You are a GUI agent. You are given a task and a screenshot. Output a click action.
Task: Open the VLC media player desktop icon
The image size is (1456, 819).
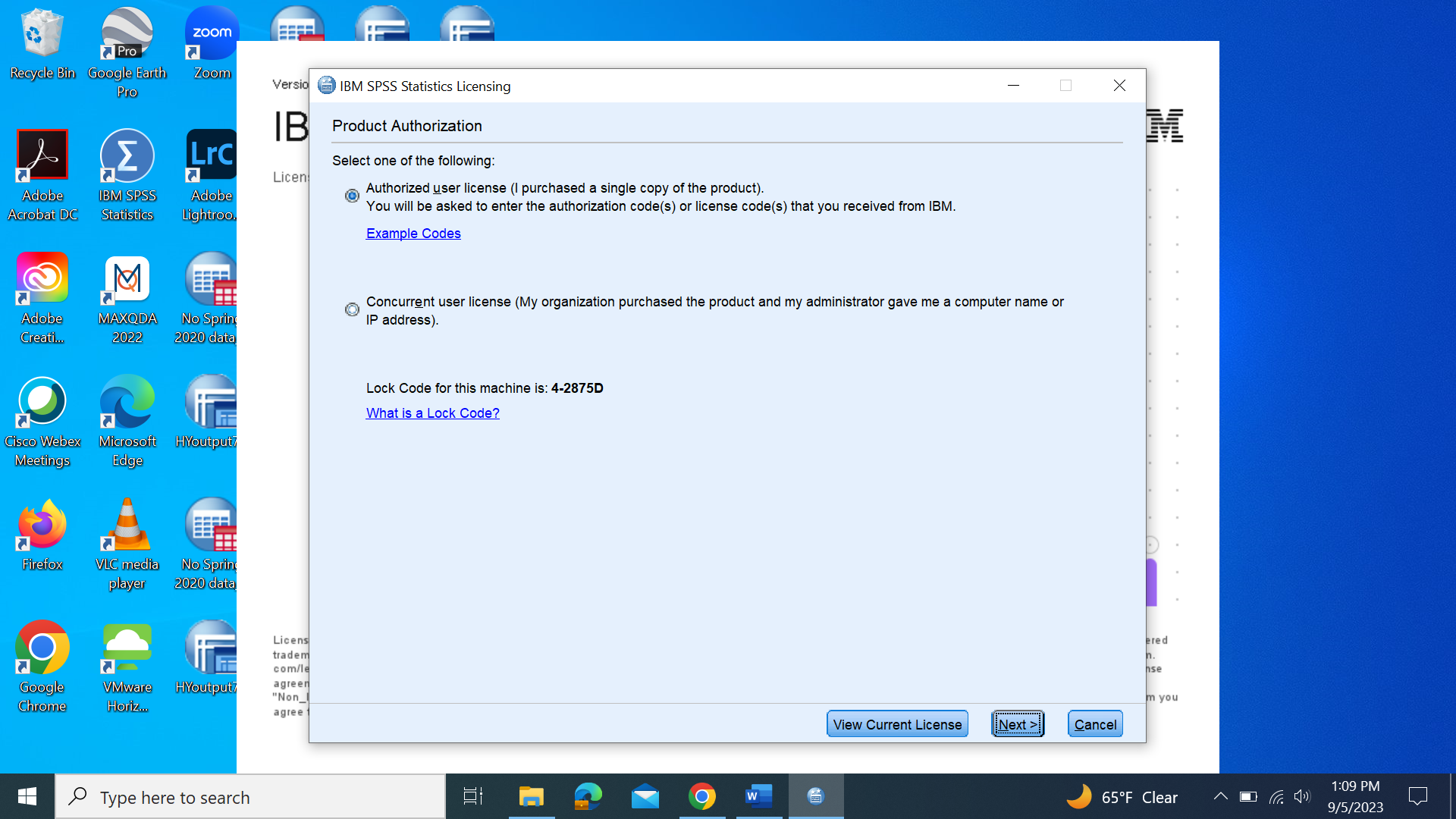(x=127, y=544)
